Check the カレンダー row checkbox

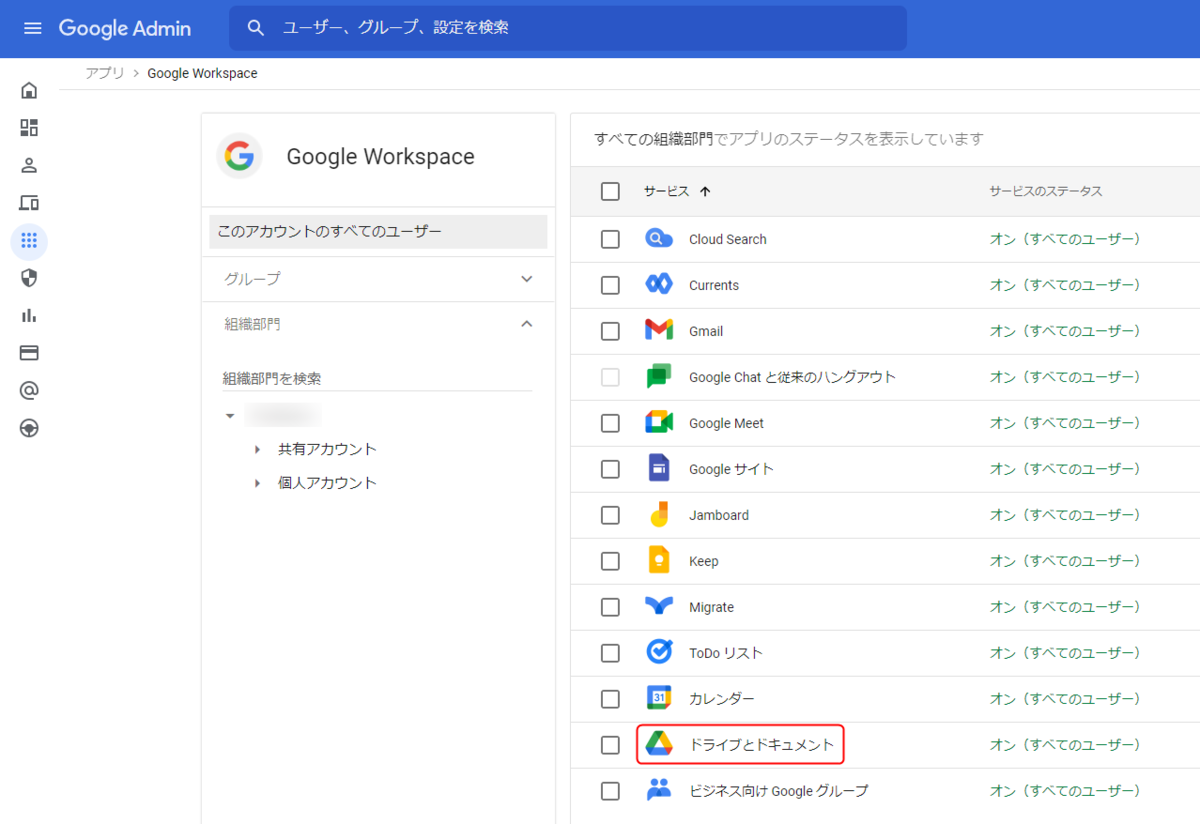(610, 699)
